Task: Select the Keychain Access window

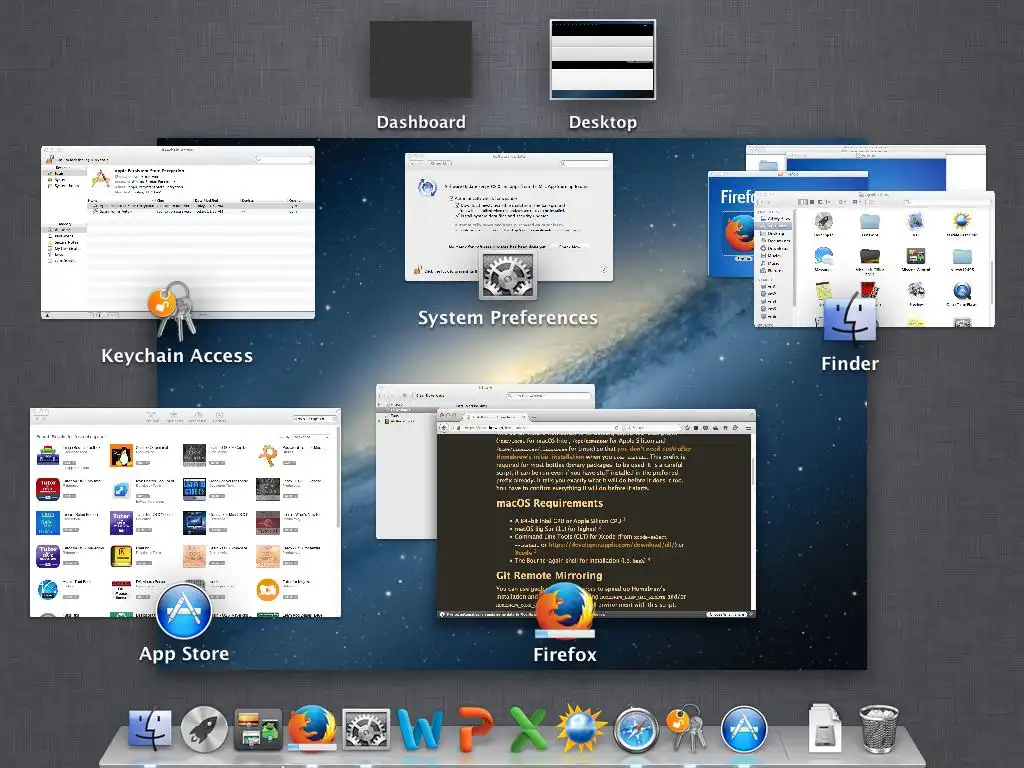Action: coord(178,232)
